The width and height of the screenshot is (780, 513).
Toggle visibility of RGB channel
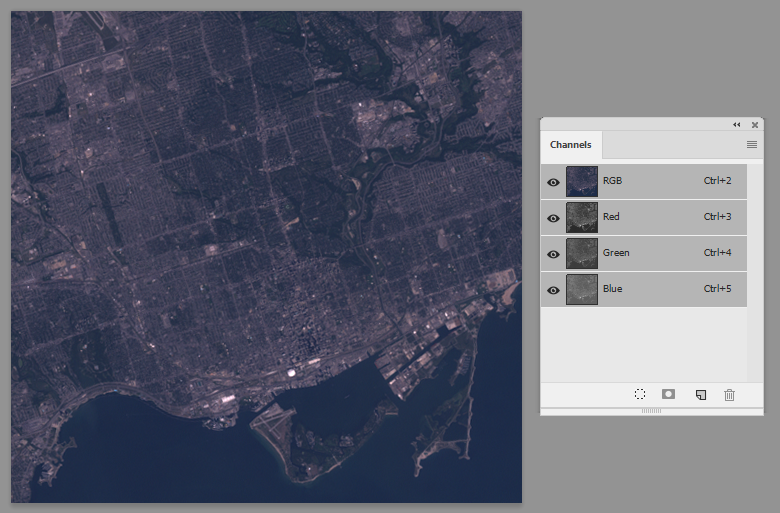(553, 182)
